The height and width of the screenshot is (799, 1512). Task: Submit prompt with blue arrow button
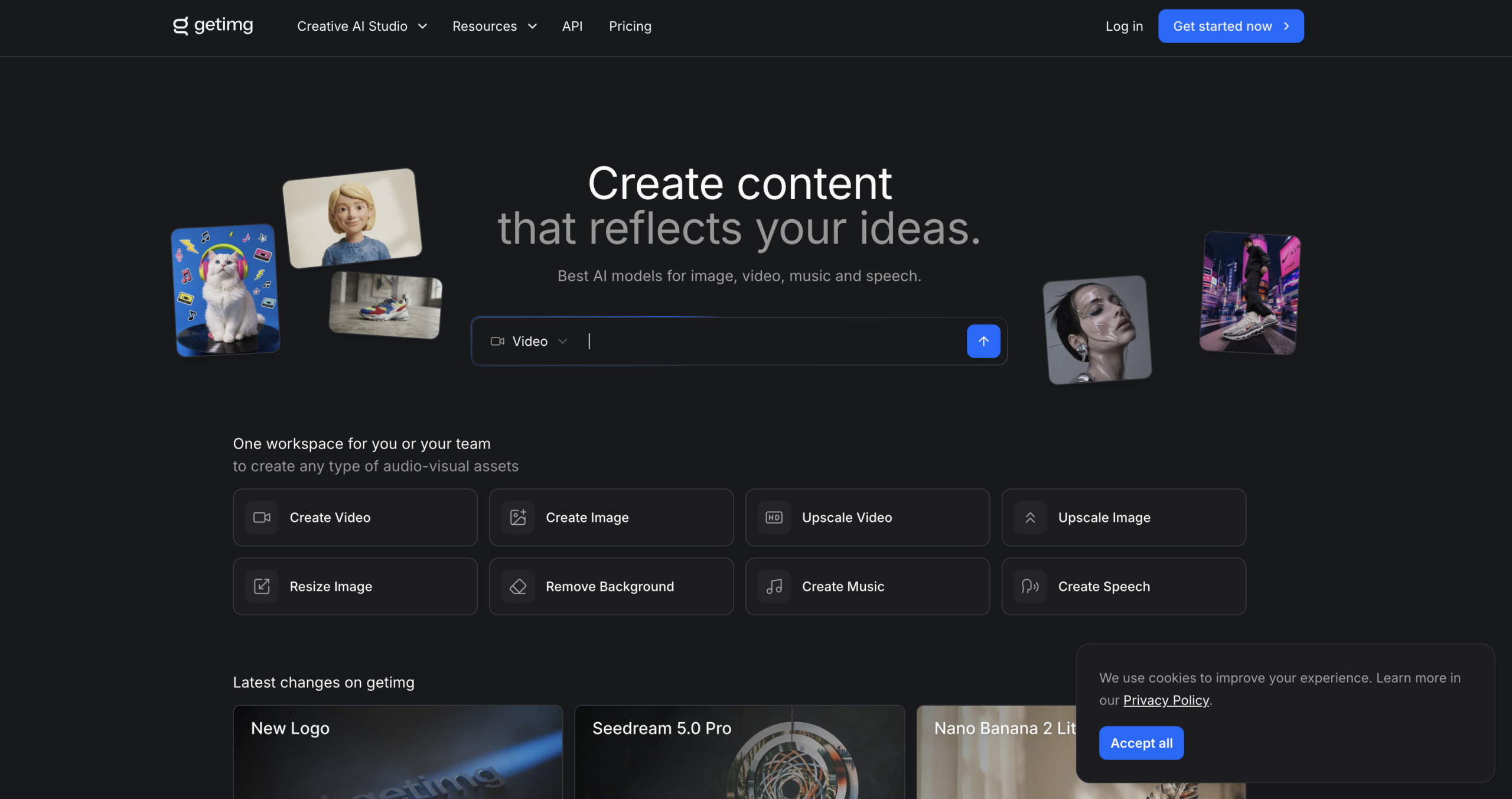coord(983,341)
